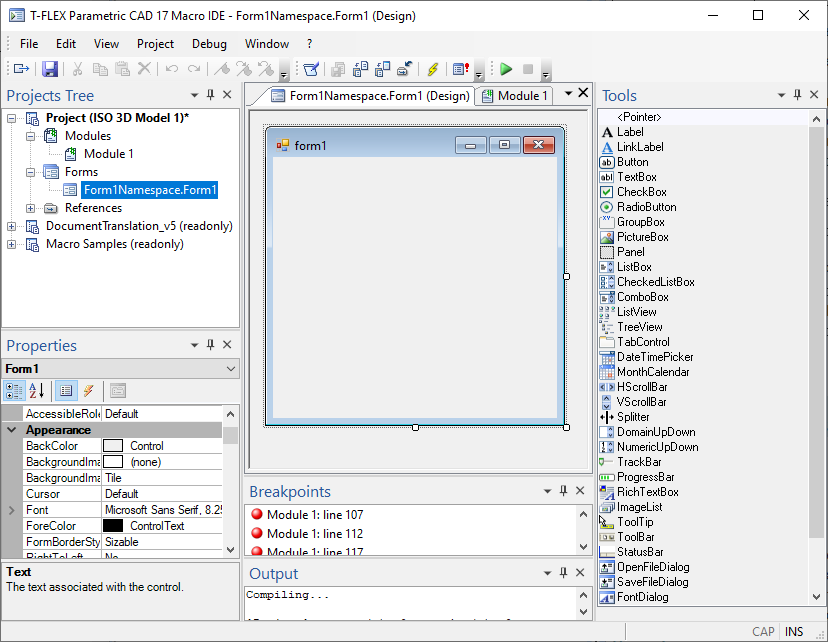
Task: Close the Output panel
Action: tap(580, 573)
